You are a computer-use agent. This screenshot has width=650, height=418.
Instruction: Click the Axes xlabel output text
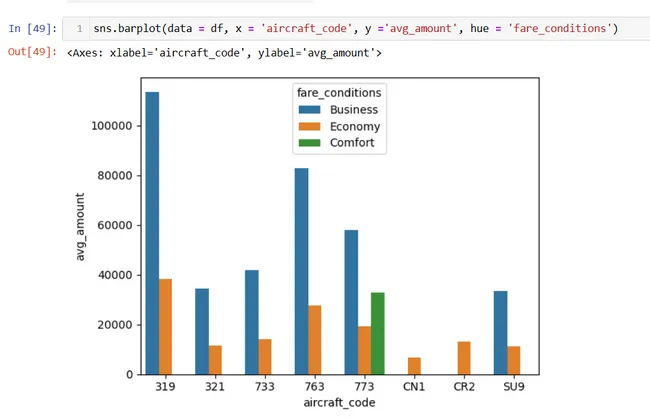click(x=224, y=53)
